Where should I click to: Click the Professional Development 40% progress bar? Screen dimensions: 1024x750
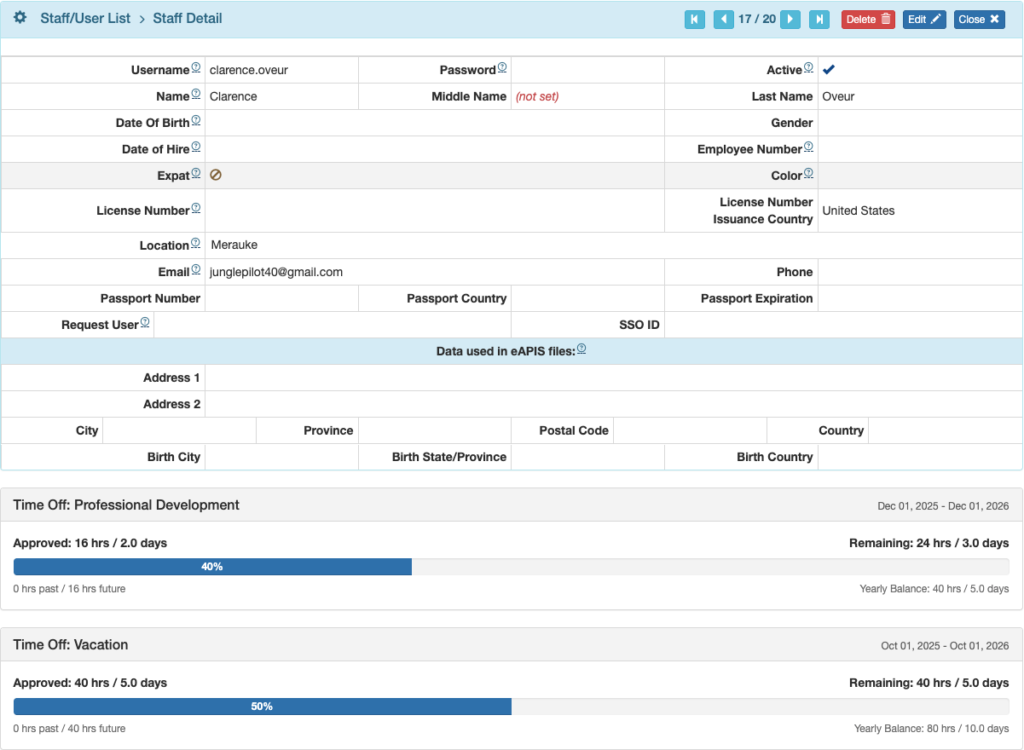click(x=212, y=567)
